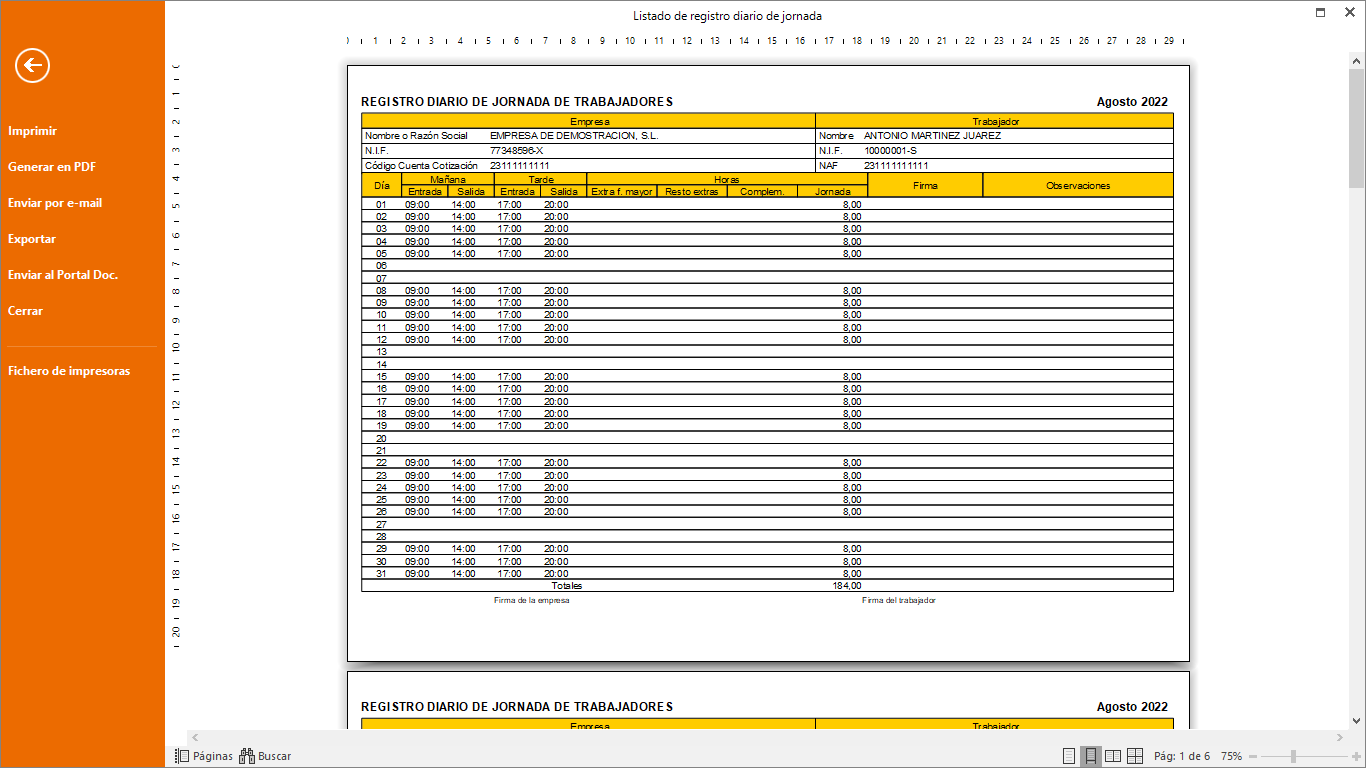Screen dimensions: 1366x768
Task: Click ANTONIO MARTINEZ JUAREZ name on first page
Action: point(932,135)
